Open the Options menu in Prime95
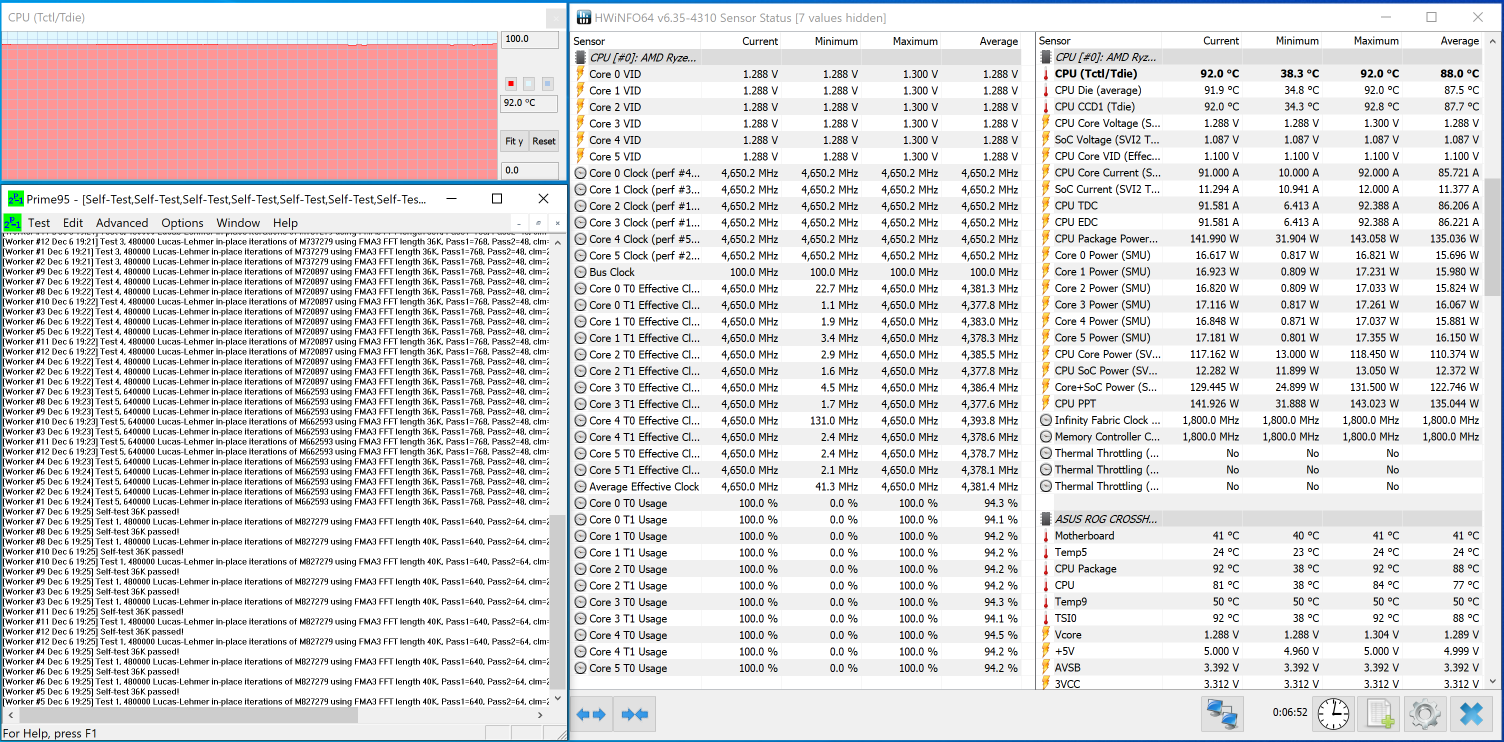1504x742 pixels. click(182, 223)
